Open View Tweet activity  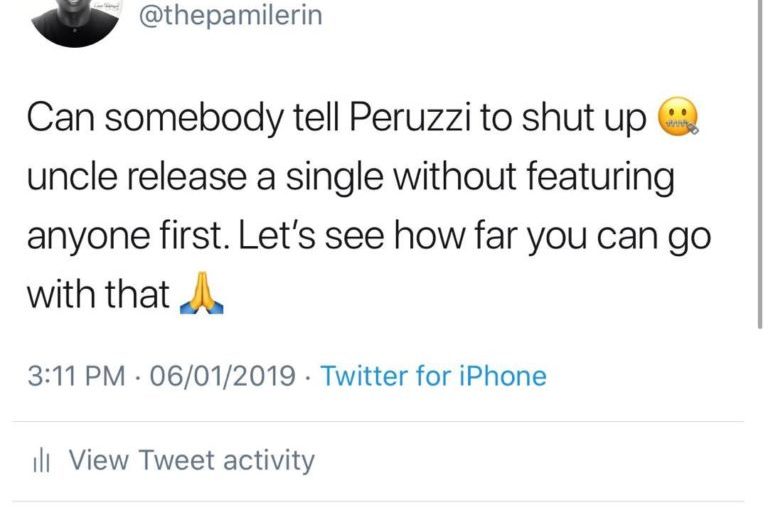(x=190, y=460)
